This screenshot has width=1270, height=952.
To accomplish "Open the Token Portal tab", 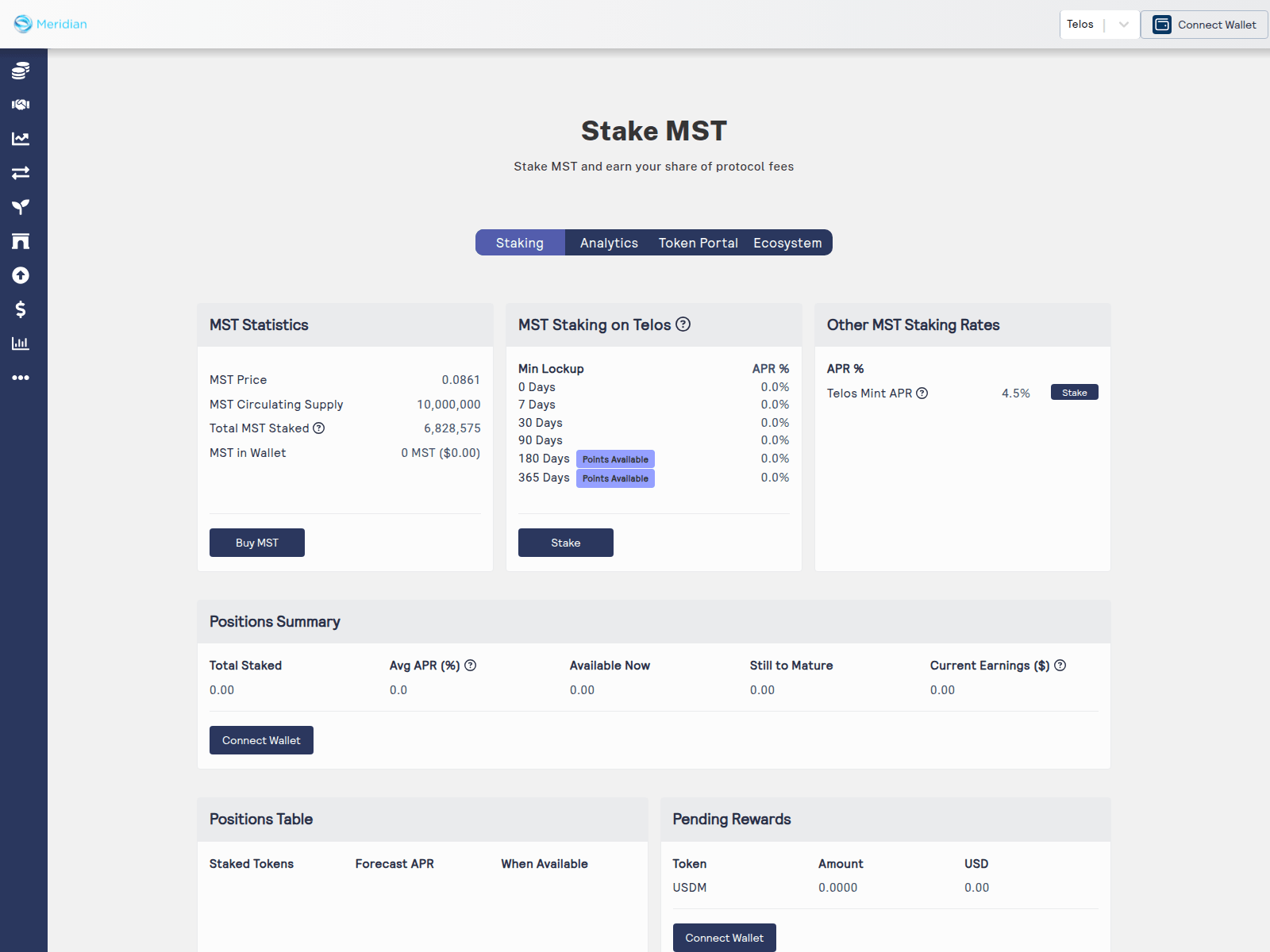I will (698, 243).
